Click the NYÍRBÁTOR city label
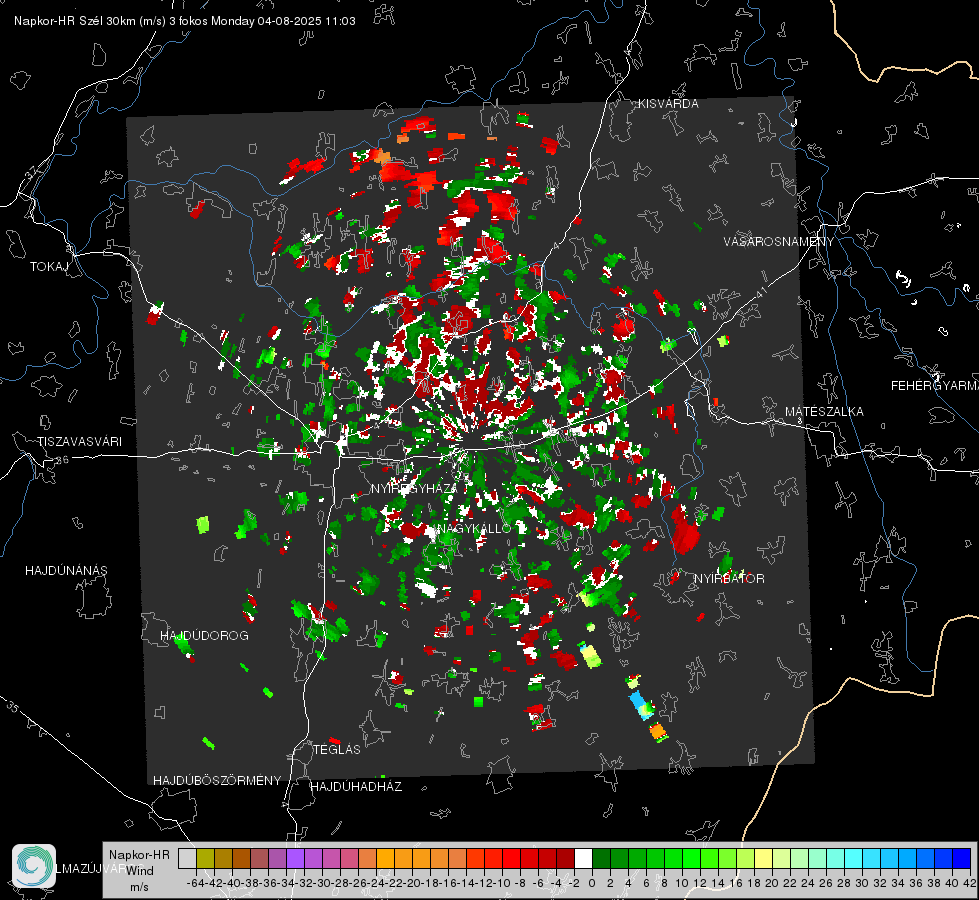 pyautogui.click(x=729, y=579)
